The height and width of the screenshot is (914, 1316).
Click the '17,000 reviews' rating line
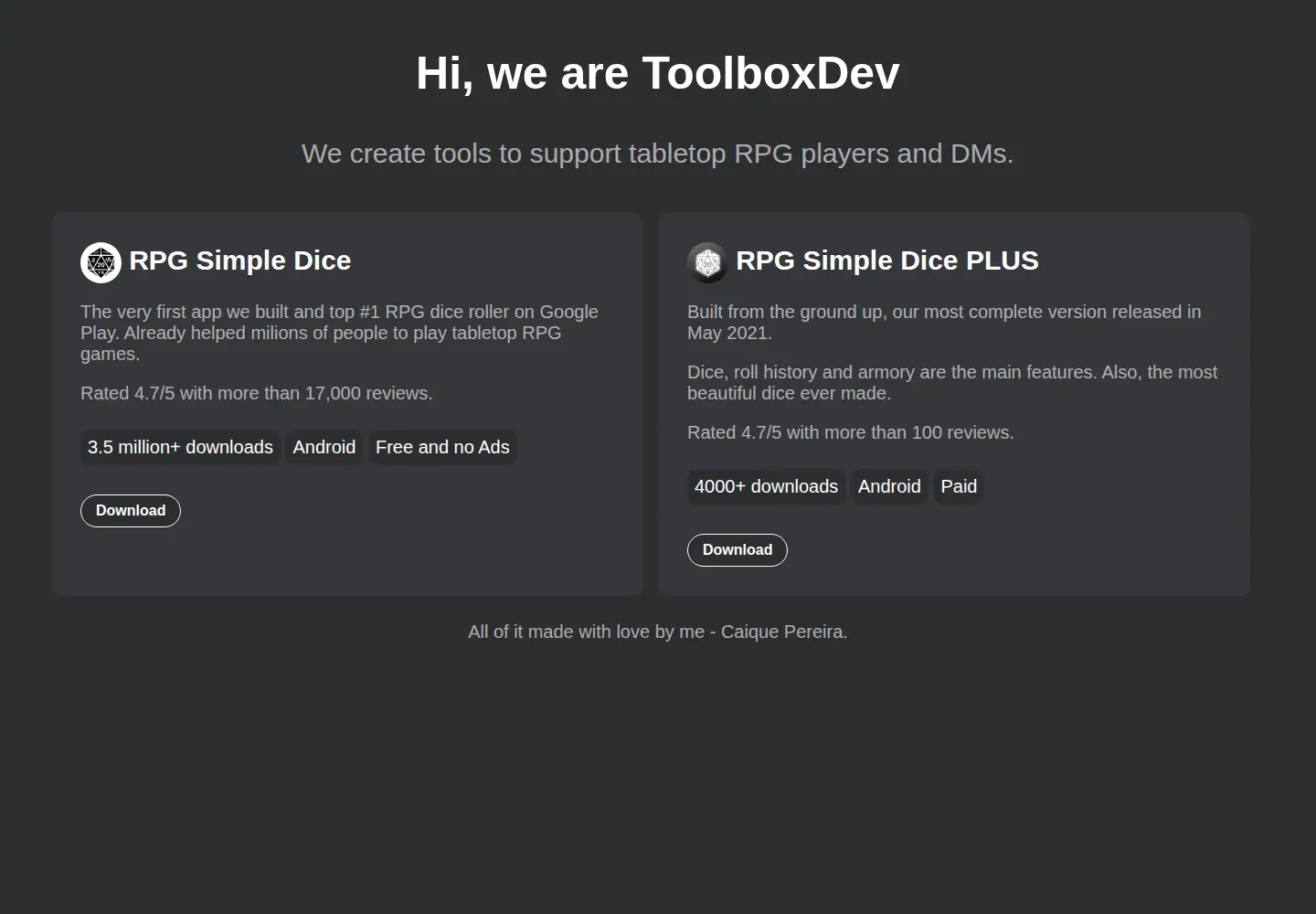pyautogui.click(x=257, y=393)
